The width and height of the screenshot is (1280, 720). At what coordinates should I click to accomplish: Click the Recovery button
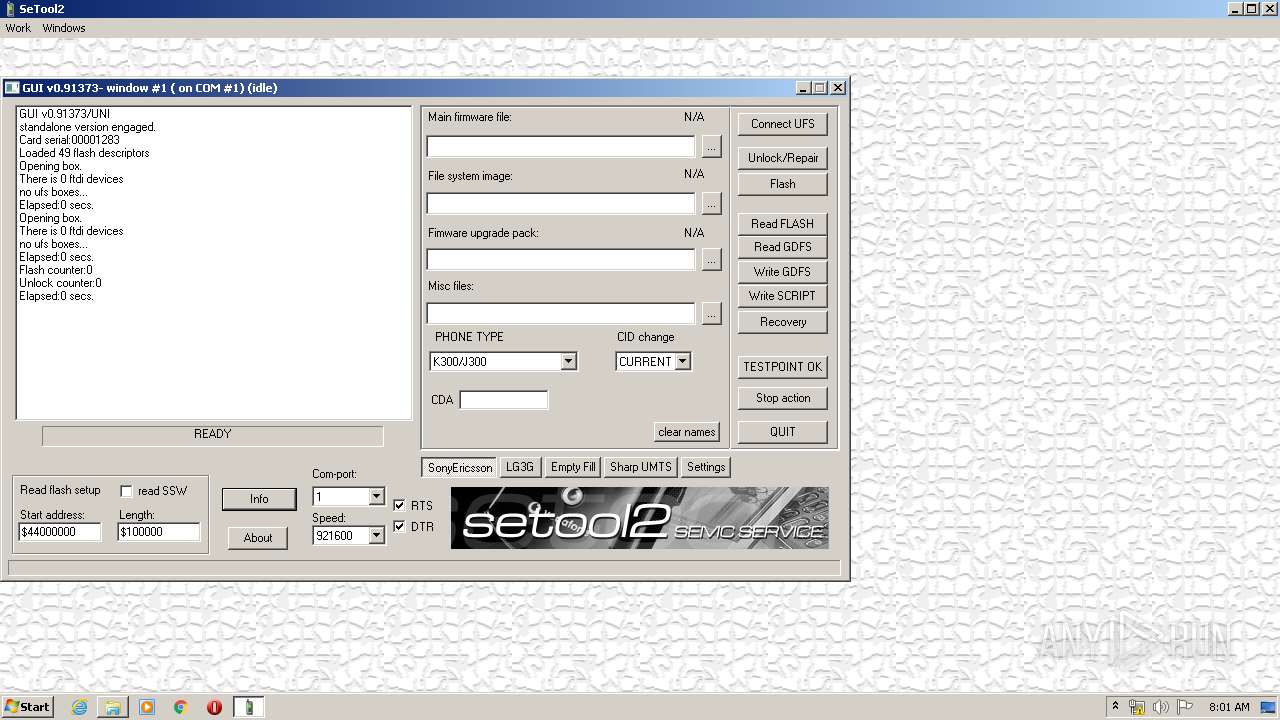pyautogui.click(x=783, y=322)
